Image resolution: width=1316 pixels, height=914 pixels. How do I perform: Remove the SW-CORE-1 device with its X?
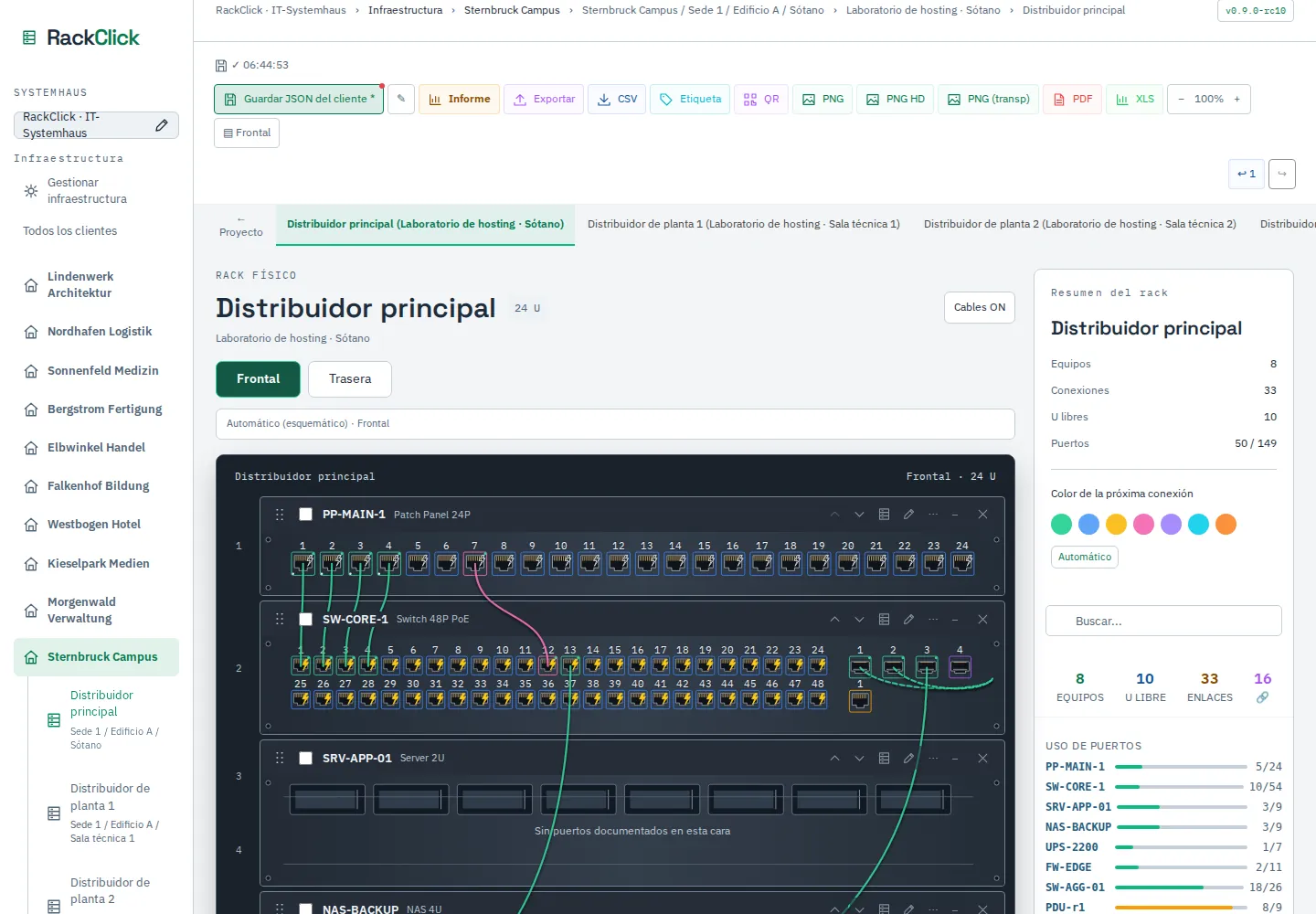tap(982, 620)
